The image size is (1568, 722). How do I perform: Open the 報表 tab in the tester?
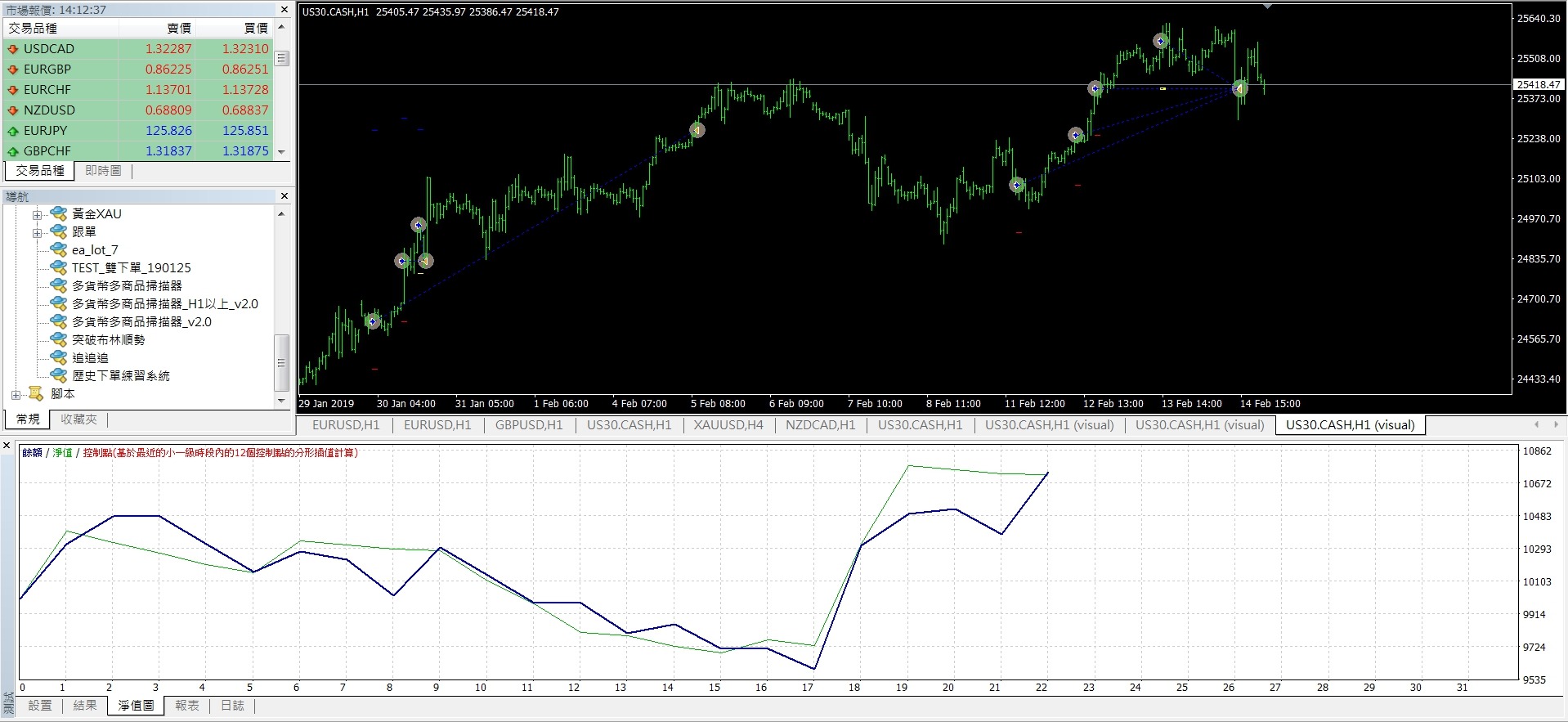pos(186,706)
